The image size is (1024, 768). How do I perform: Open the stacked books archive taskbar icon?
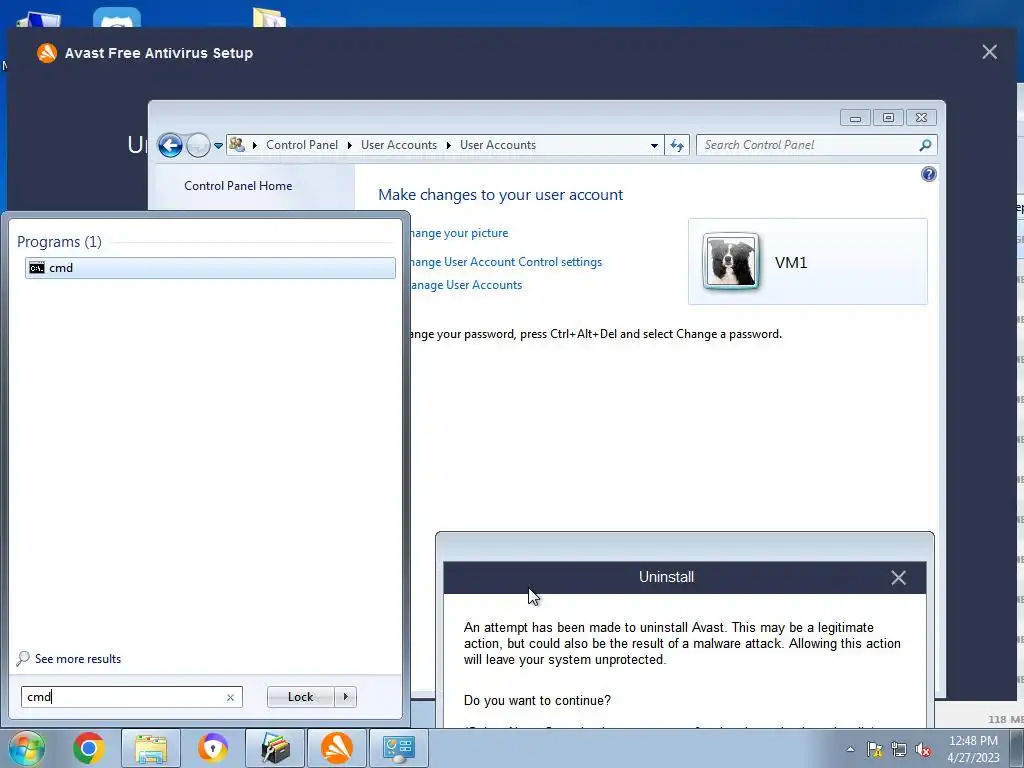[x=275, y=748]
